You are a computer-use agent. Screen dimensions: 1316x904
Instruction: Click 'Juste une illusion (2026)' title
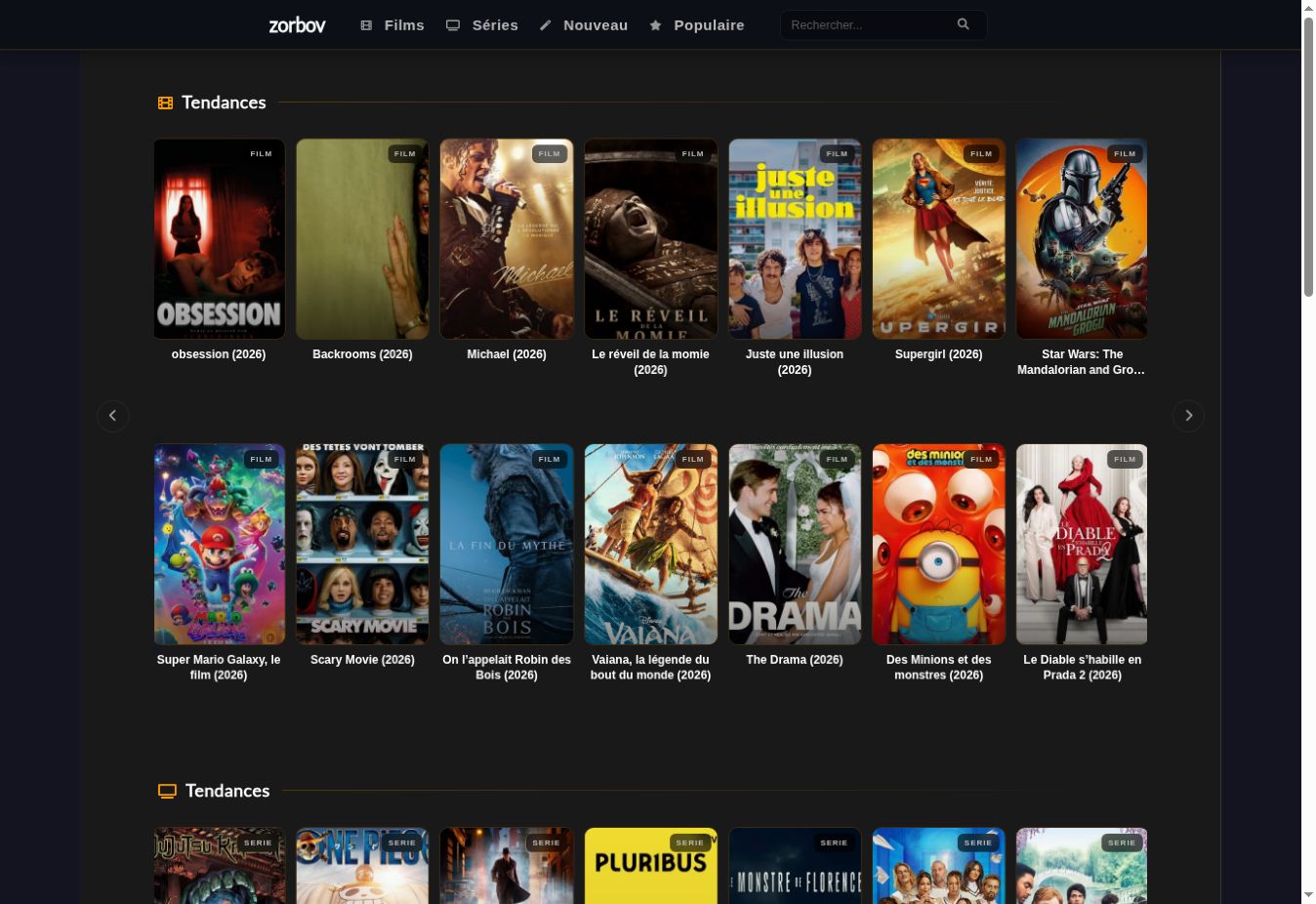pyautogui.click(x=795, y=362)
